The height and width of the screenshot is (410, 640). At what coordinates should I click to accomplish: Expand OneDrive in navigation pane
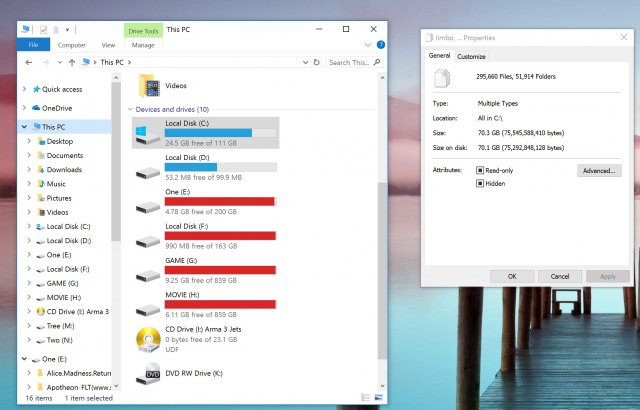(24, 108)
